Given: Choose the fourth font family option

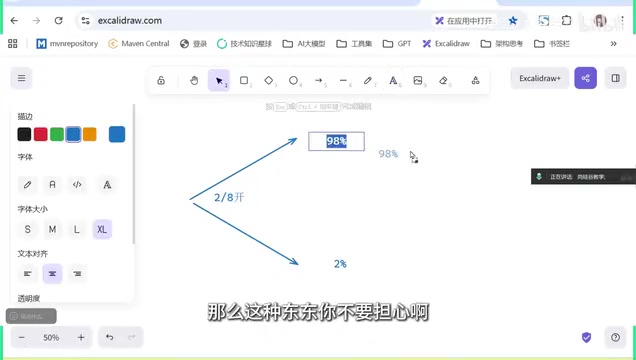Looking at the screenshot, I should (107, 184).
